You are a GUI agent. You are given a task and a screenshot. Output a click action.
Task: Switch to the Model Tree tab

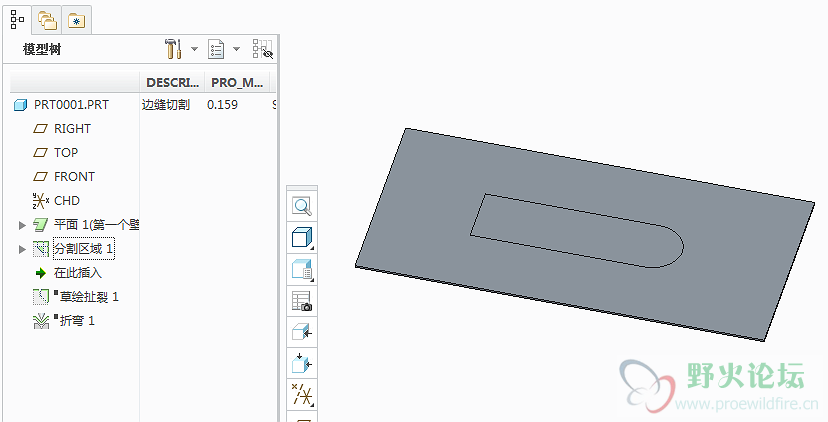(17, 20)
